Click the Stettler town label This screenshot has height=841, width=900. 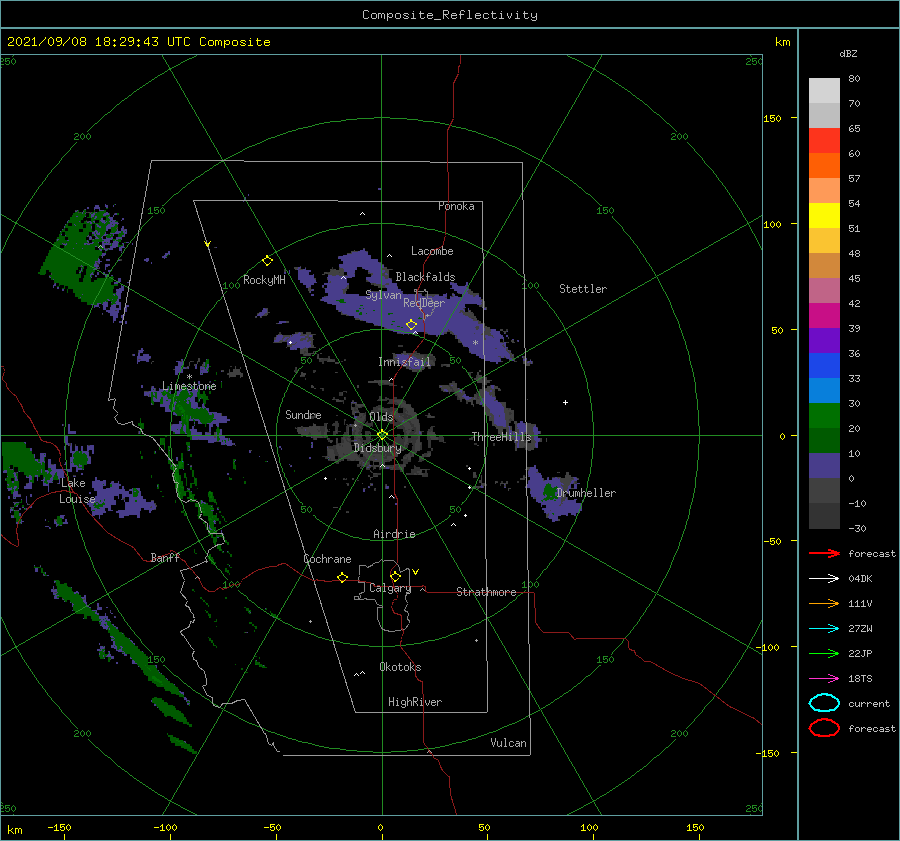583,289
